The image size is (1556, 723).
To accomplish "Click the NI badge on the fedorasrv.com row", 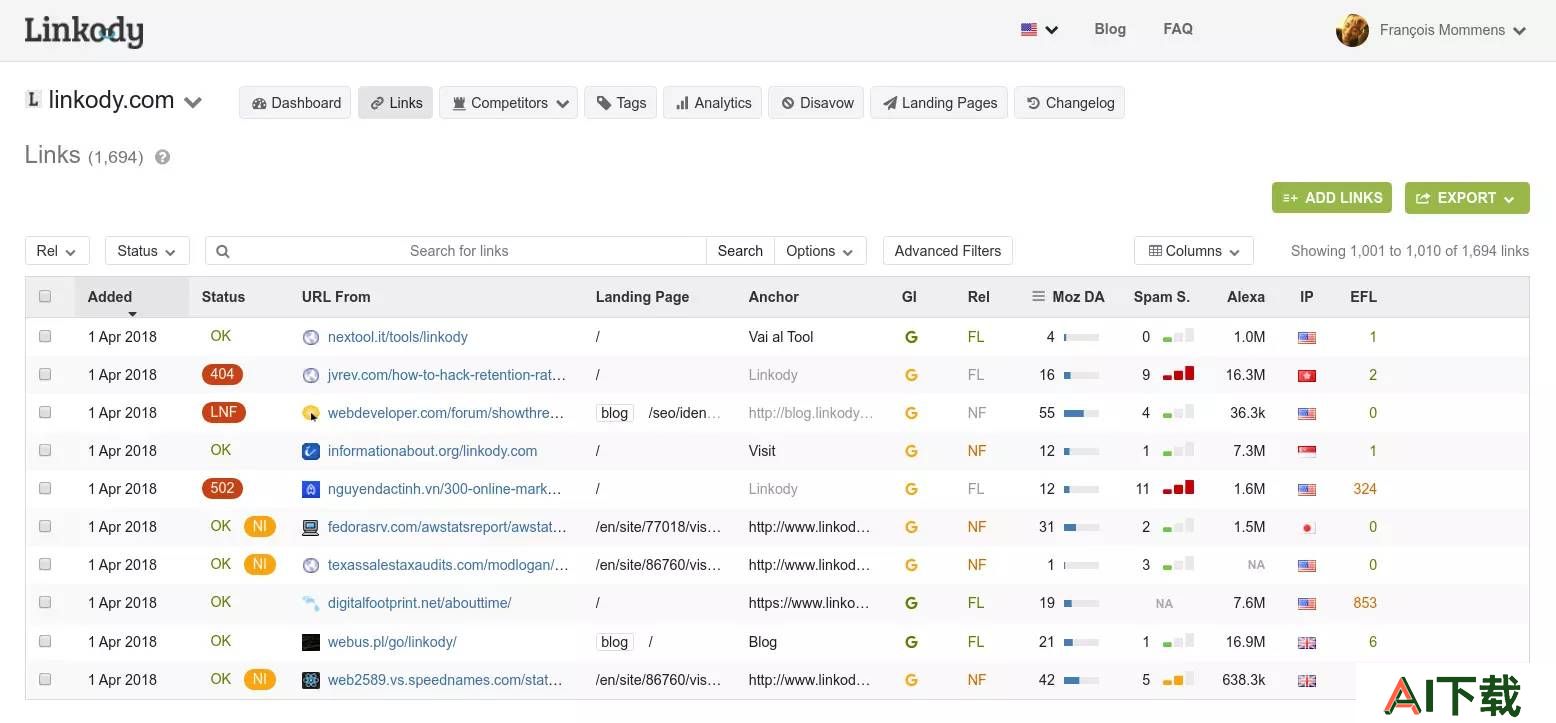I will (259, 526).
